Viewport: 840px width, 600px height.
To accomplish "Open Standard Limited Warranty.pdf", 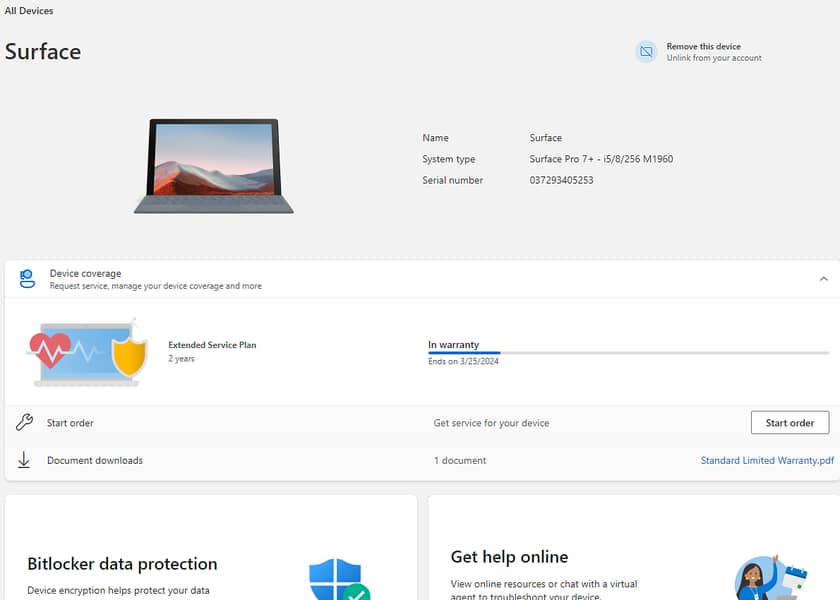I will point(767,461).
